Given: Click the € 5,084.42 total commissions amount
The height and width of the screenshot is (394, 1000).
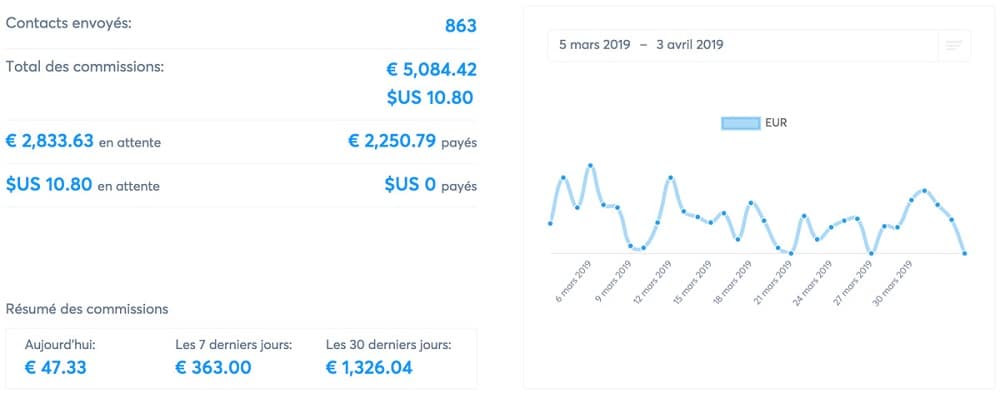Looking at the screenshot, I should click(x=432, y=69).
